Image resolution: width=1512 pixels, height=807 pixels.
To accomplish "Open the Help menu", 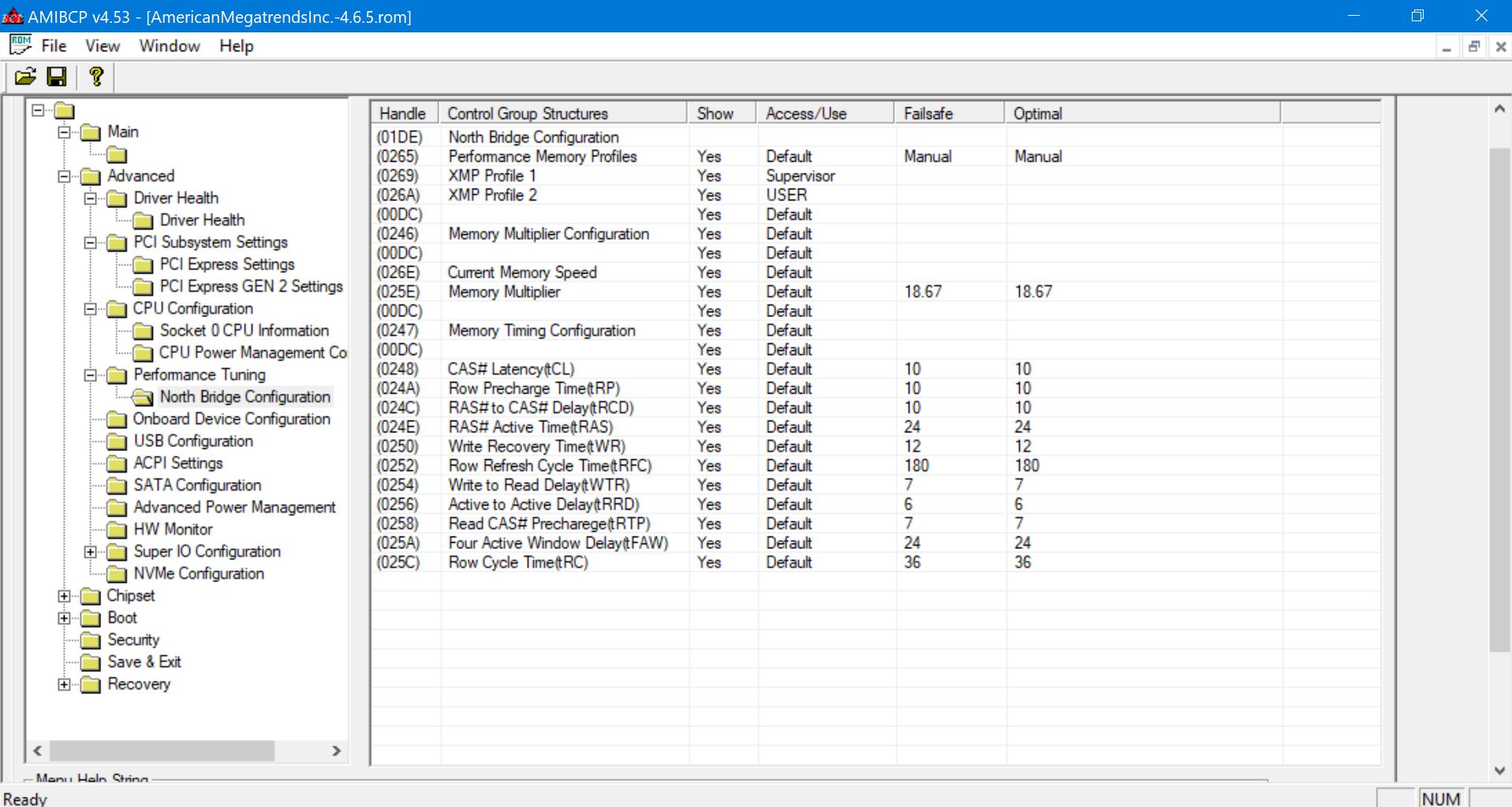I will (x=237, y=46).
